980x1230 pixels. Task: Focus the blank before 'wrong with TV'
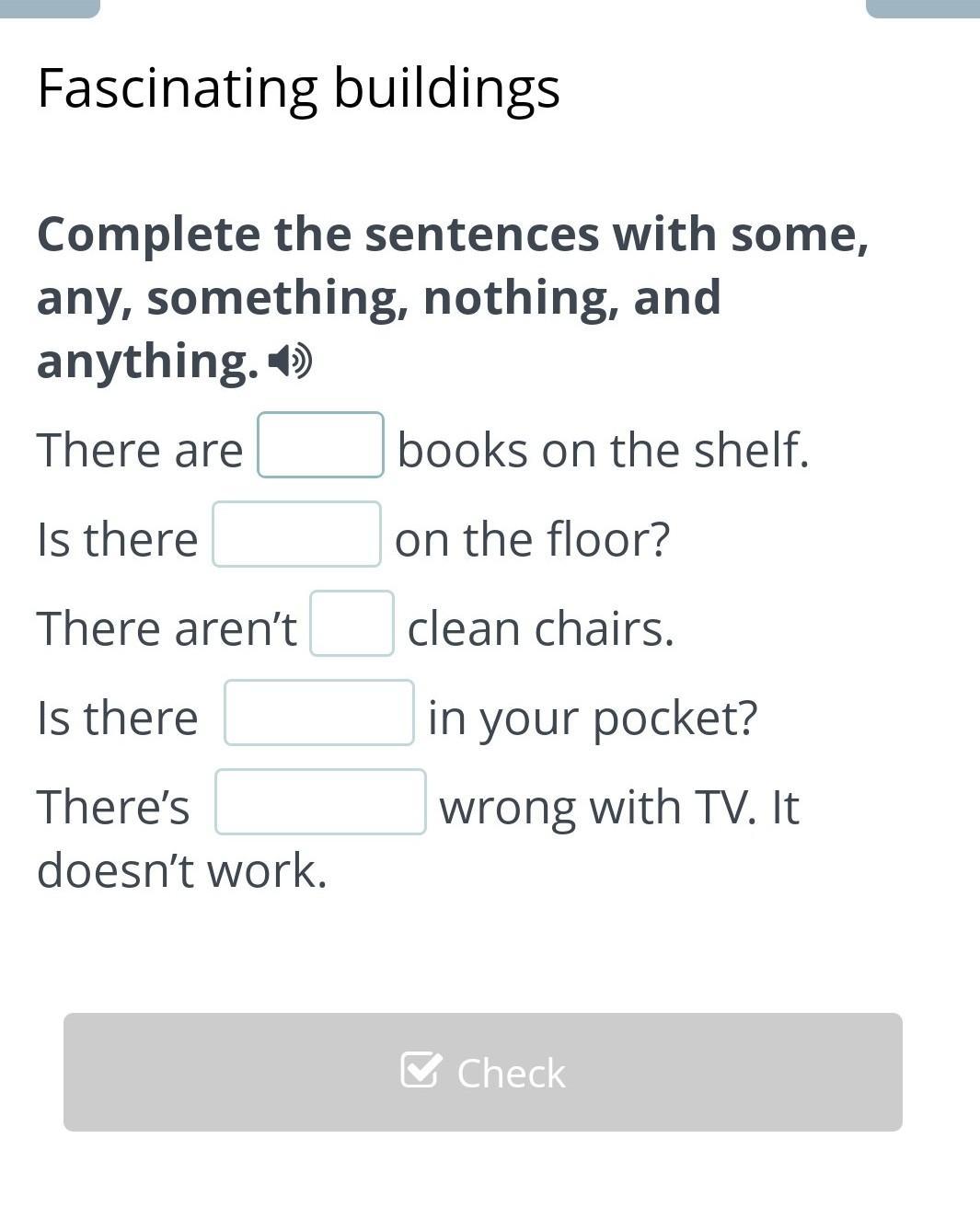click(320, 802)
